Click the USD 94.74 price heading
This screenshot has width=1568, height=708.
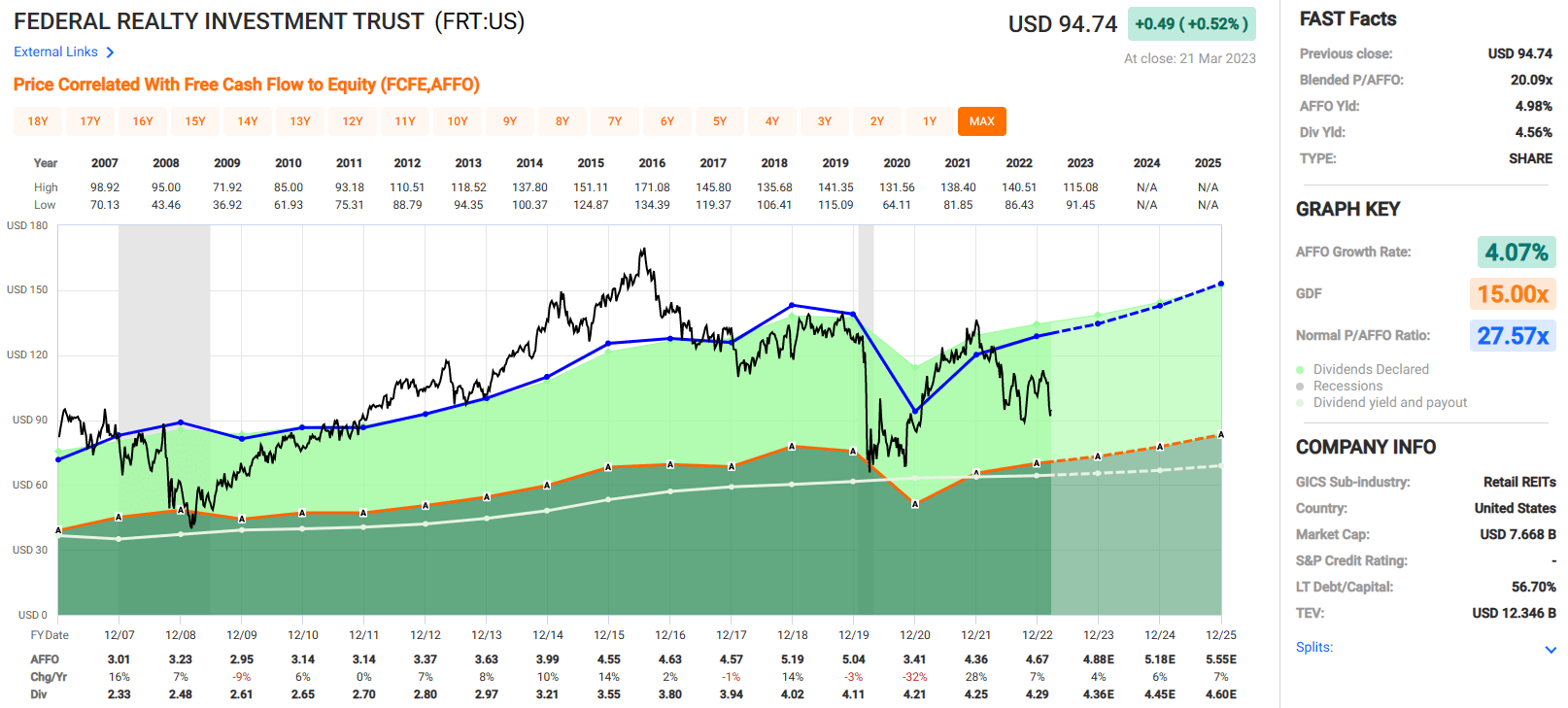pyautogui.click(x=1063, y=24)
